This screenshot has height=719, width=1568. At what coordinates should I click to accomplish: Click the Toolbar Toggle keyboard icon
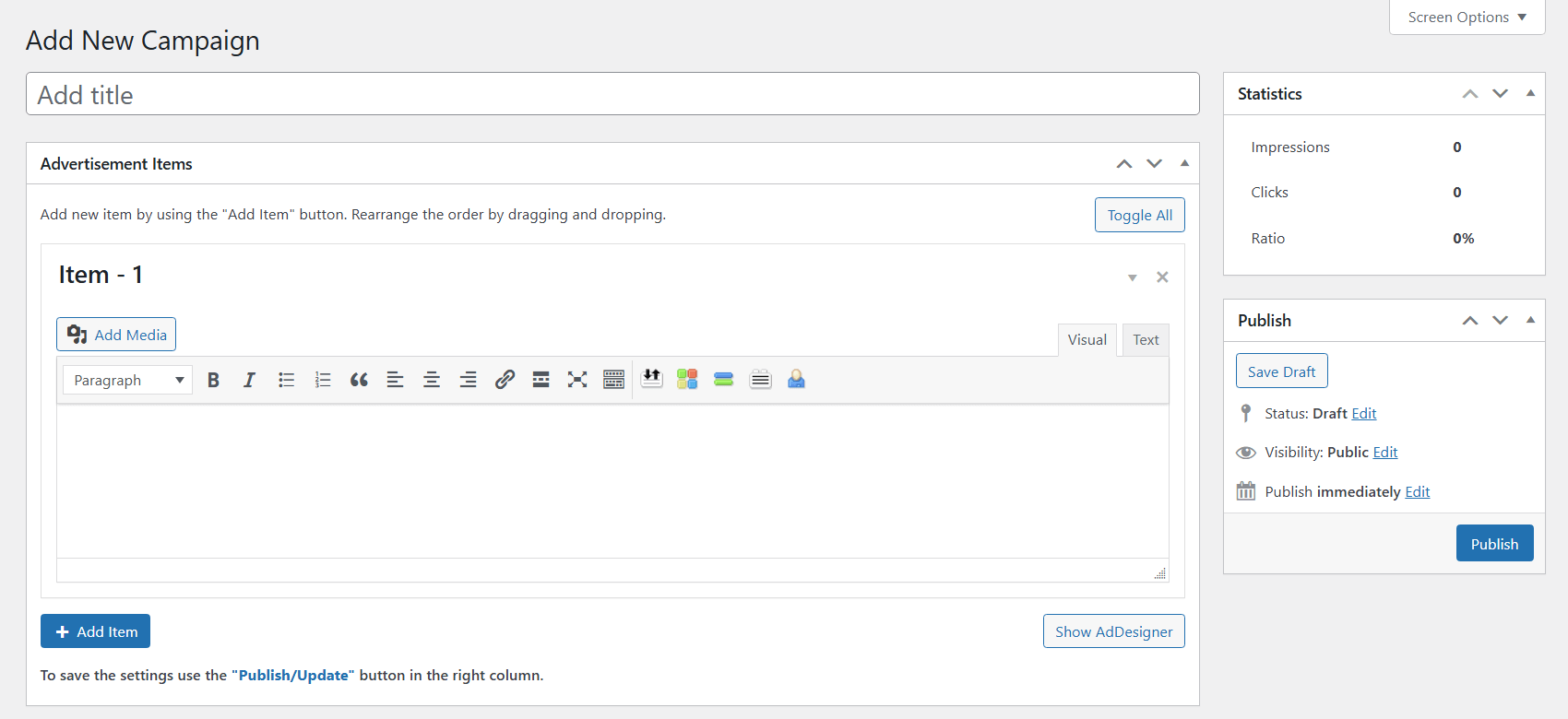pos(613,380)
